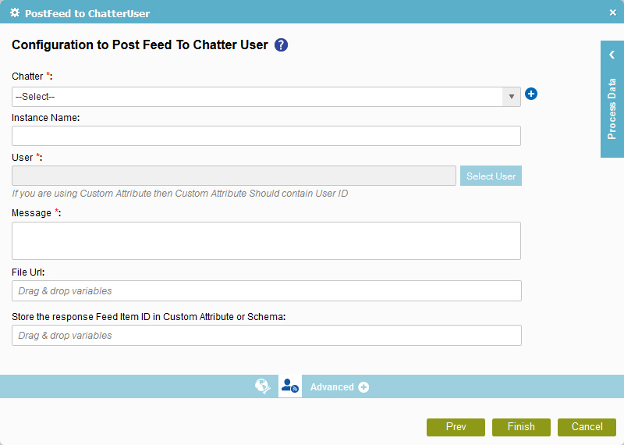Screen dimensions: 624x445
Task: Focus the response Feed Item ID field
Action: [267, 335]
